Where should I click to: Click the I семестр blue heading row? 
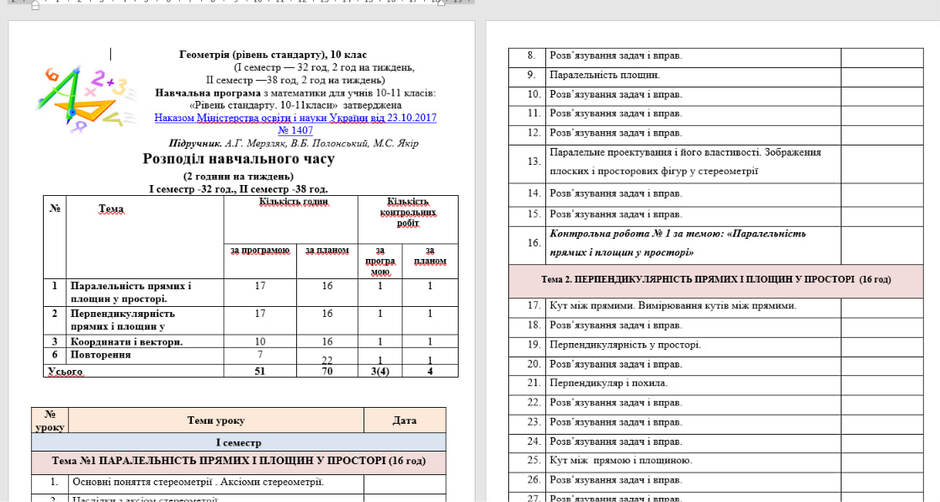[x=239, y=443]
